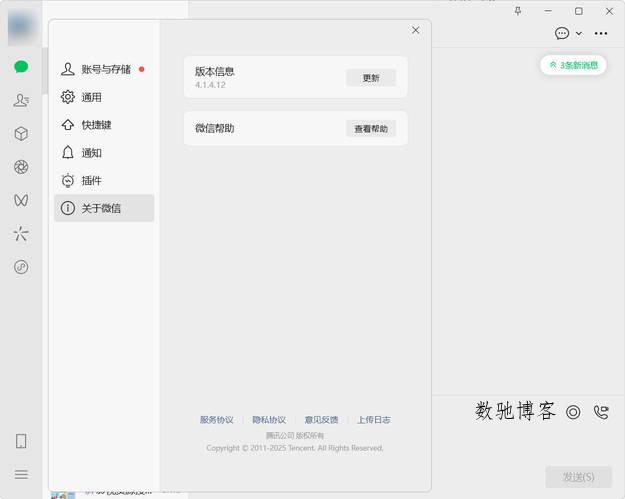Open the Contacts icon in sidebar
This screenshot has height=499, width=625.
point(21,100)
